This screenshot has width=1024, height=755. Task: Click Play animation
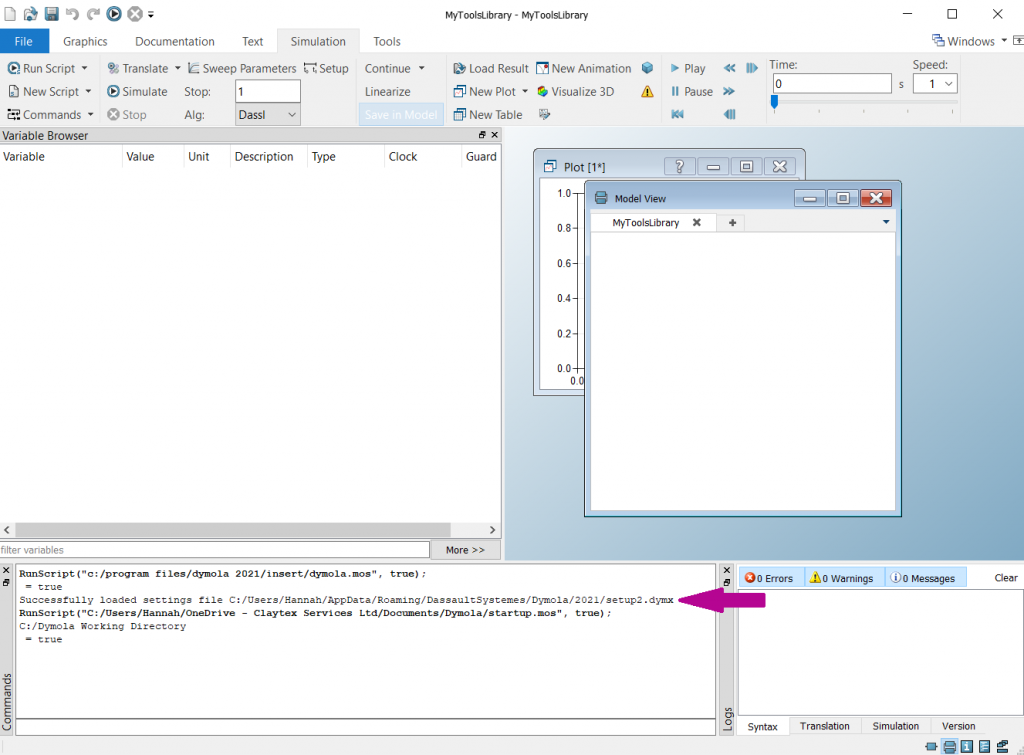pos(688,69)
